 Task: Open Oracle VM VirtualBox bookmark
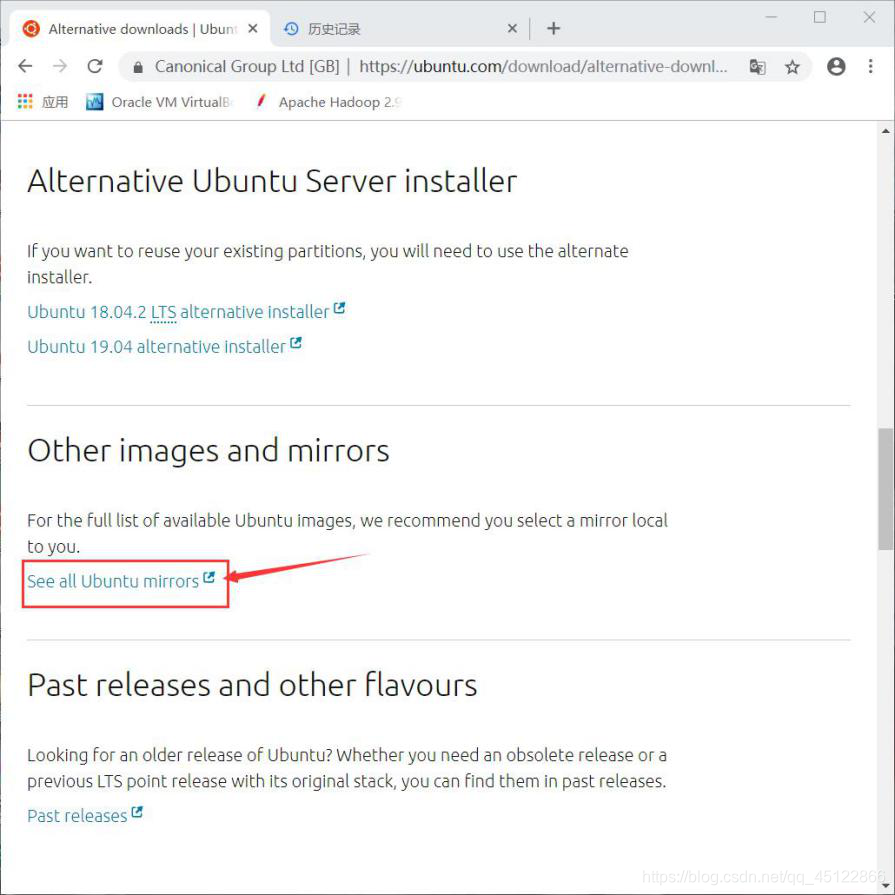159,102
